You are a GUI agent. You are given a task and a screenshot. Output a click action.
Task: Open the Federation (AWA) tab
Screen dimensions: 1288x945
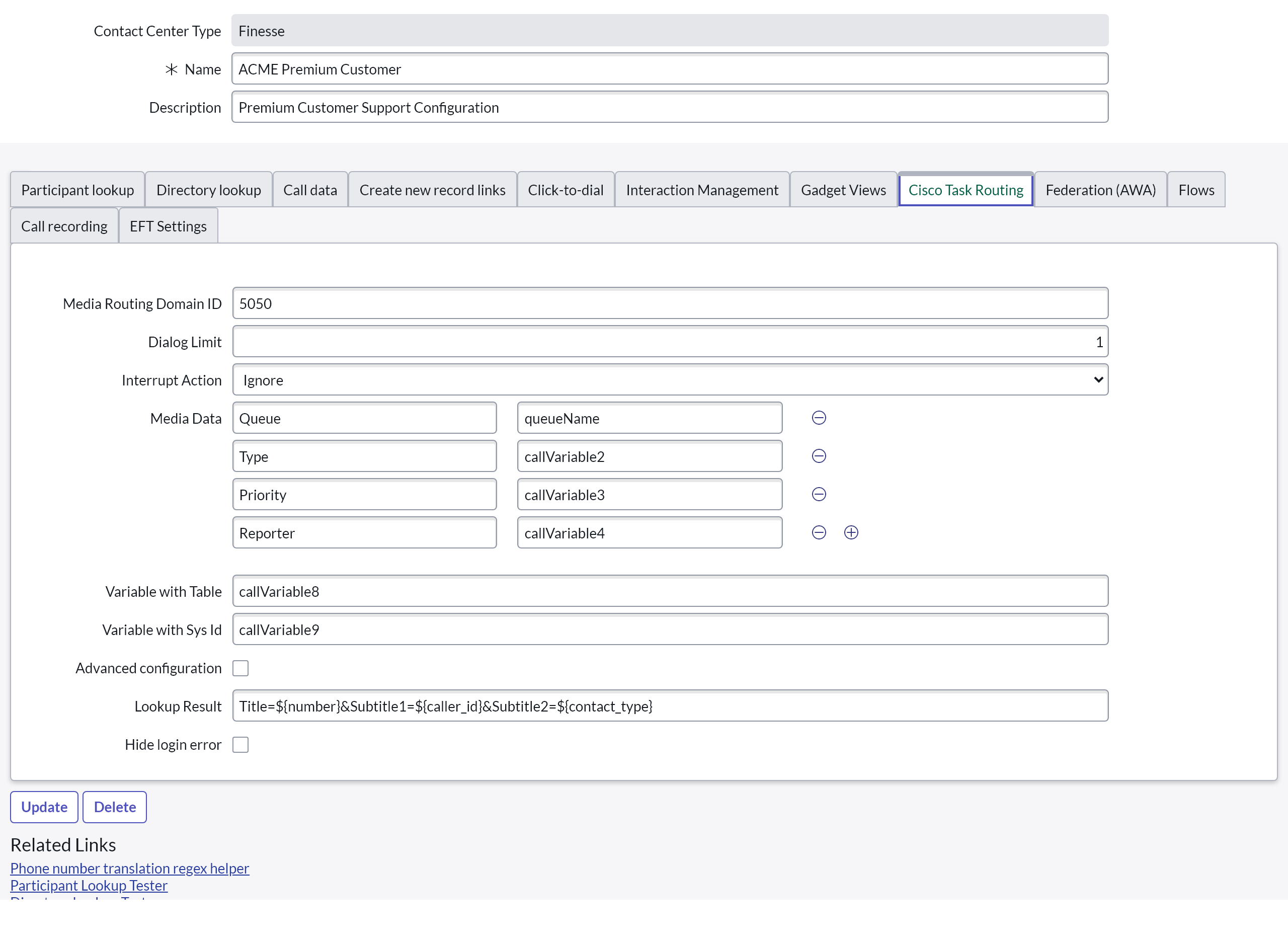coord(1100,190)
